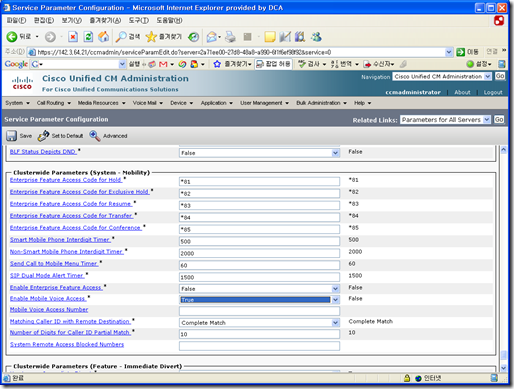Open SIP Dual Mode Alert Timer link
The width and height of the screenshot is (514, 389).
click(47, 276)
